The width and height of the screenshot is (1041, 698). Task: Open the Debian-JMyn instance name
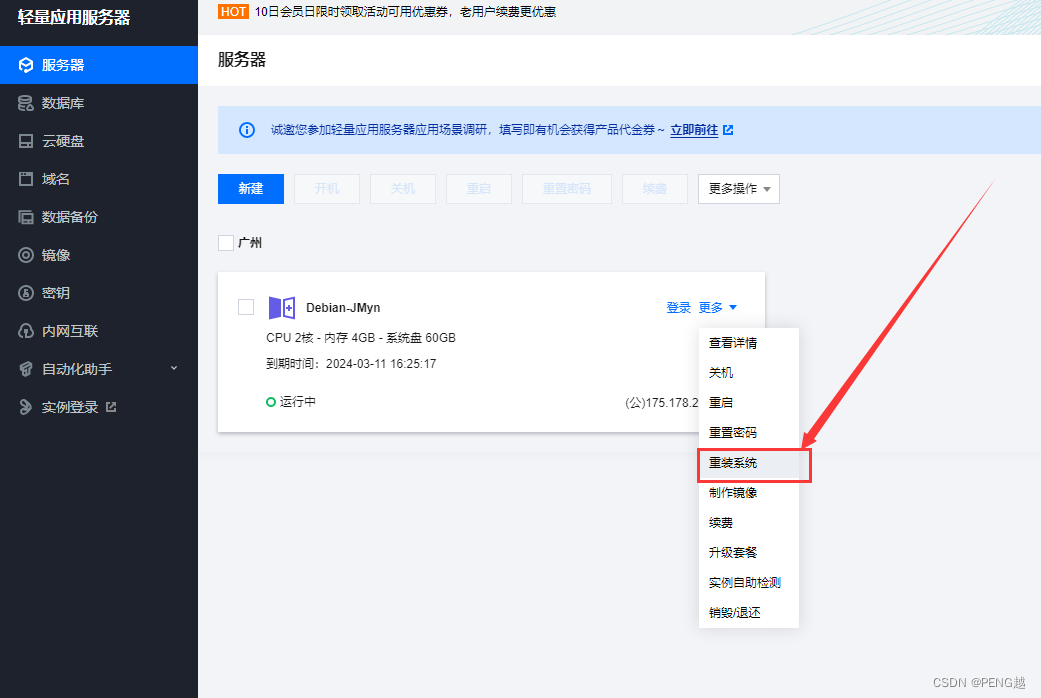point(343,307)
